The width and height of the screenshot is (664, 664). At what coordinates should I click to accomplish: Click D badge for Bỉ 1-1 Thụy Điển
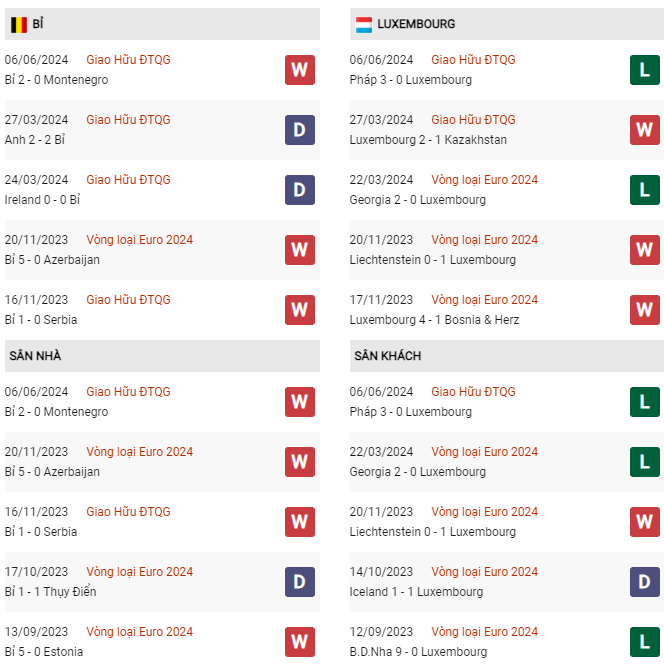[300, 582]
